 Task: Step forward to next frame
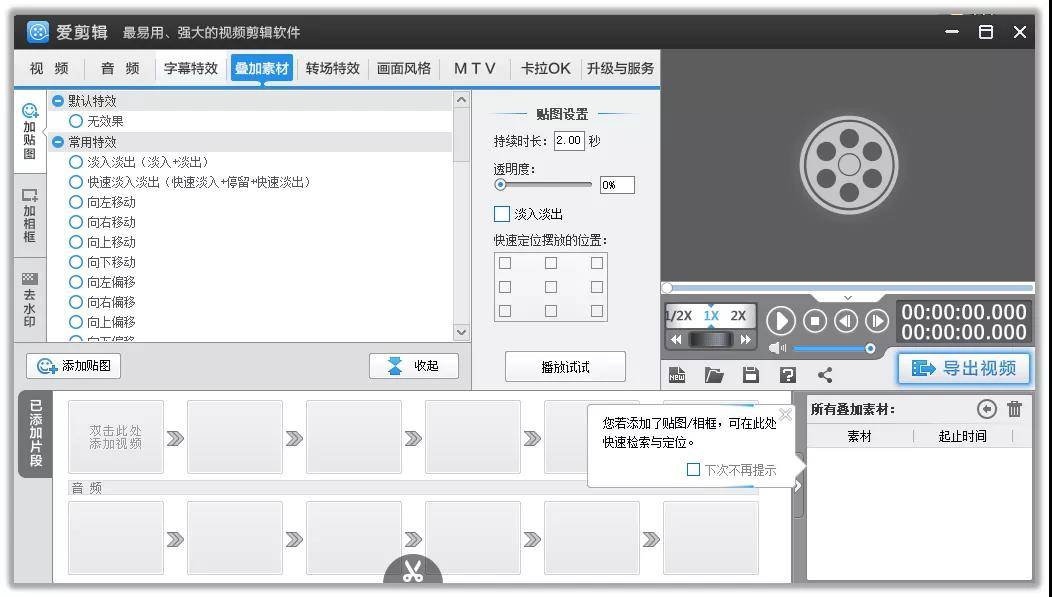pos(877,321)
